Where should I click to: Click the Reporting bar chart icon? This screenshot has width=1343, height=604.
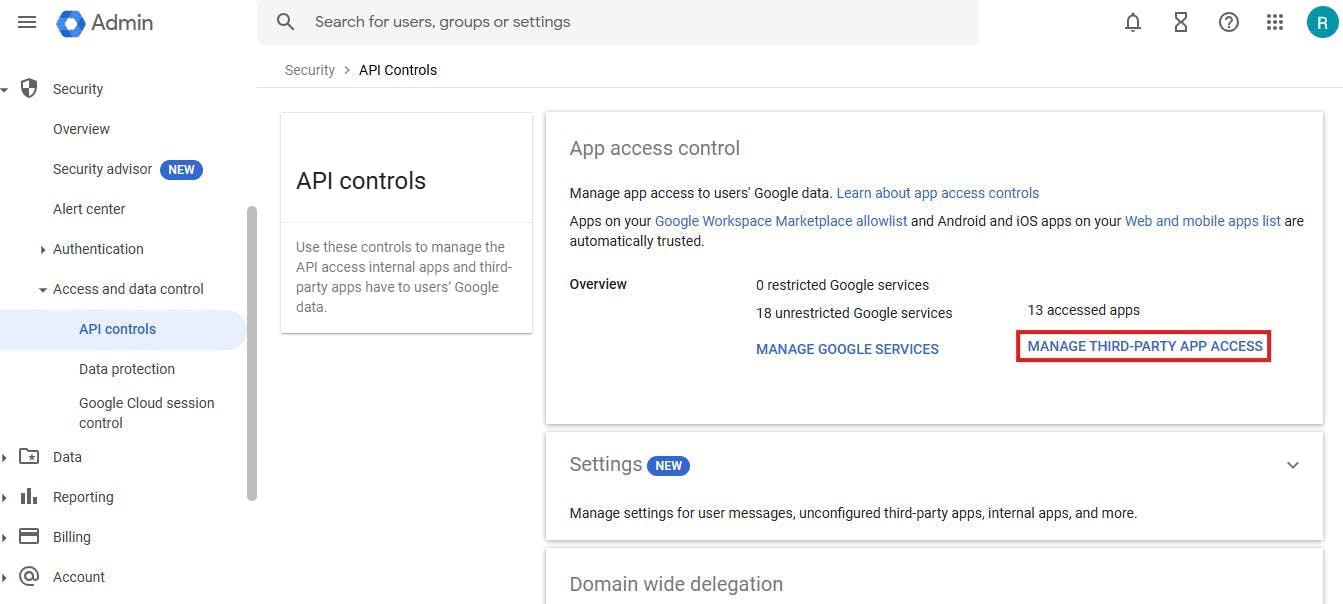(x=29, y=497)
